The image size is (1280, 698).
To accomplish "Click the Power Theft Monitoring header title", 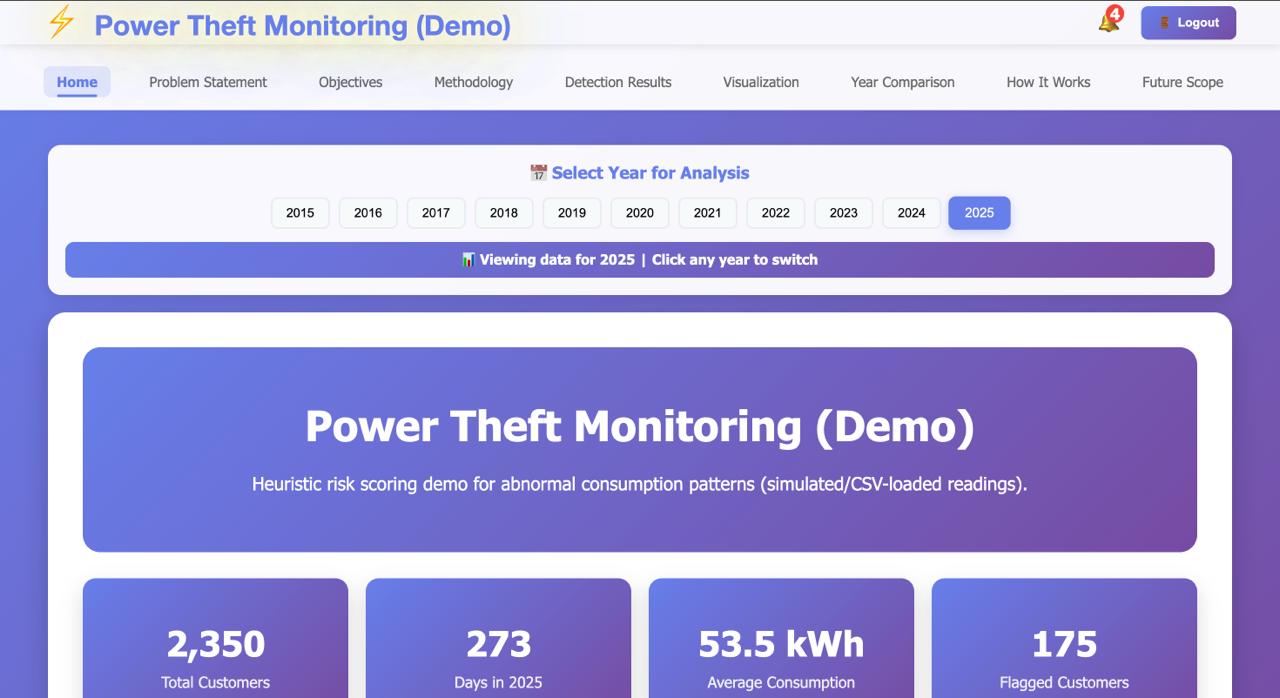I will (302, 25).
